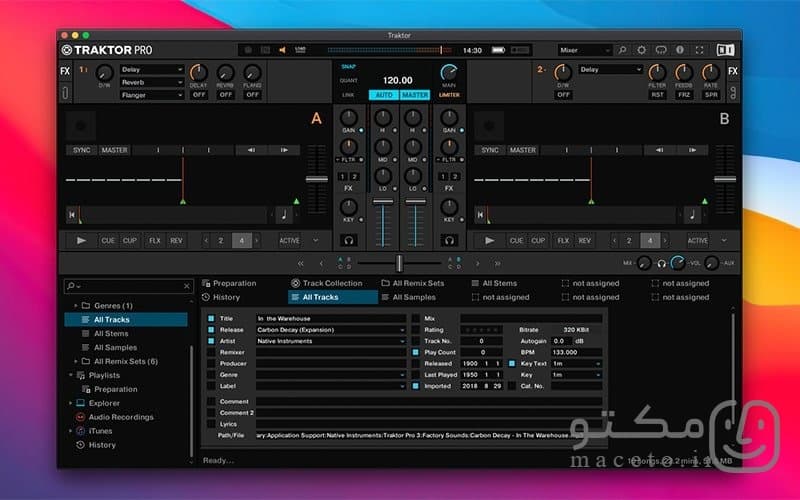
Task: Click the browser search field
Action: click(x=129, y=286)
